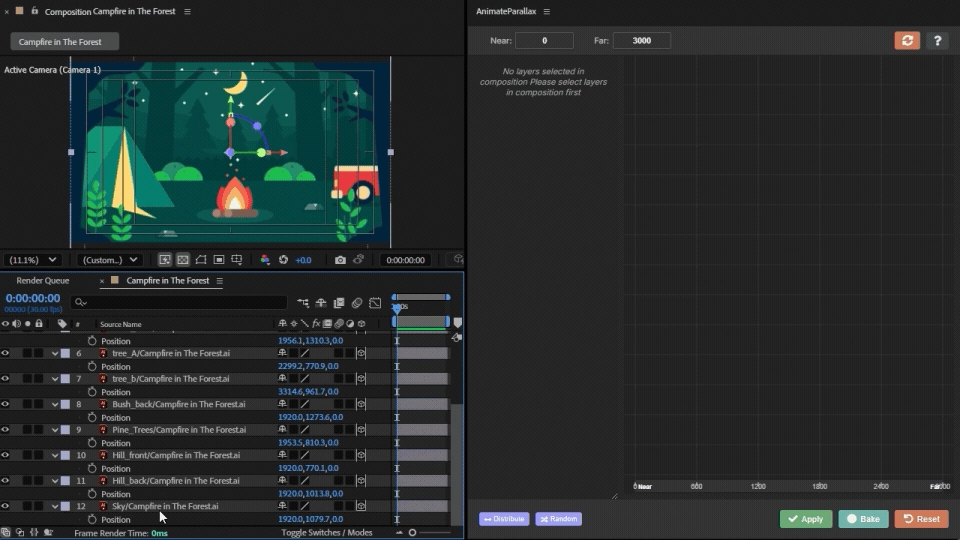Image resolution: width=960 pixels, height=540 pixels.
Task: Switch to the Render Queue tab
Action: [x=43, y=281]
